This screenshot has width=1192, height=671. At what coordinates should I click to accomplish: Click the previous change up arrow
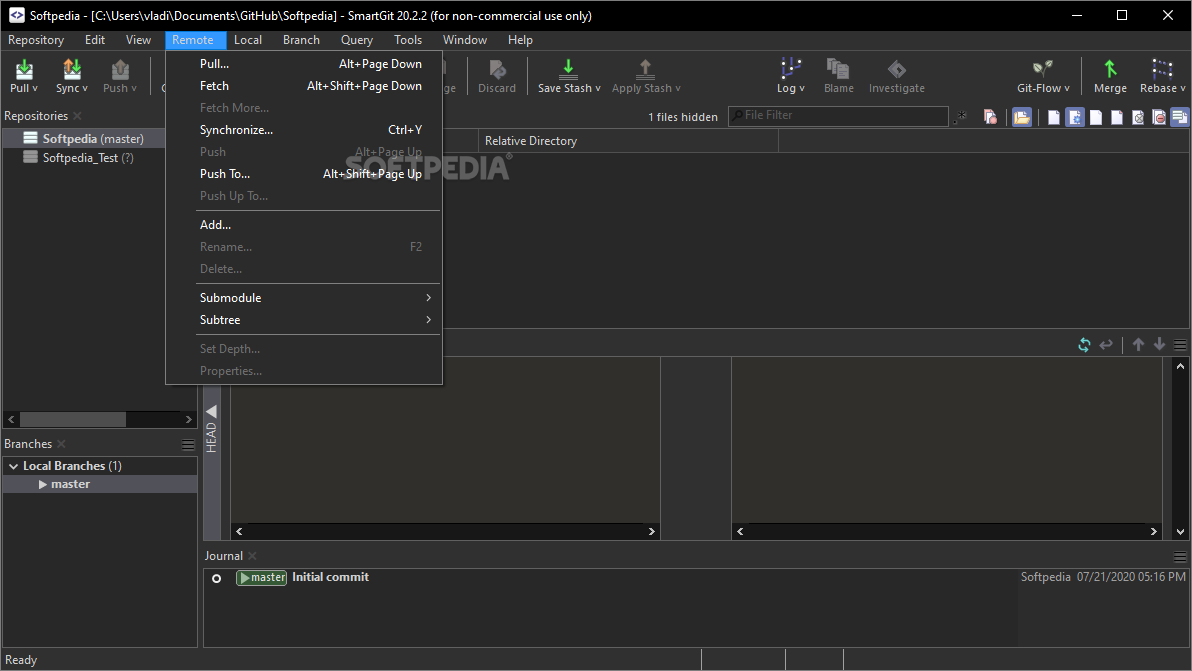(x=1138, y=344)
